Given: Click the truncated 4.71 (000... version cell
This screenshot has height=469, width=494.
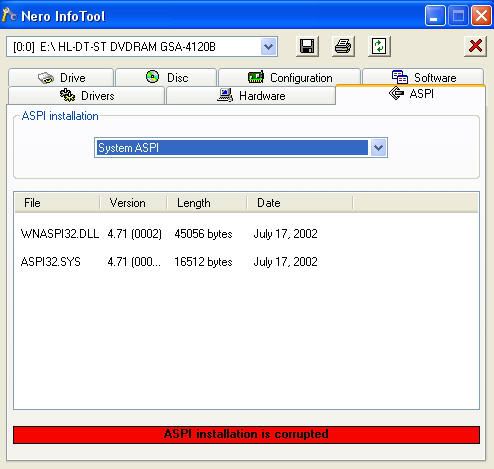Looking at the screenshot, I should 134,262.
